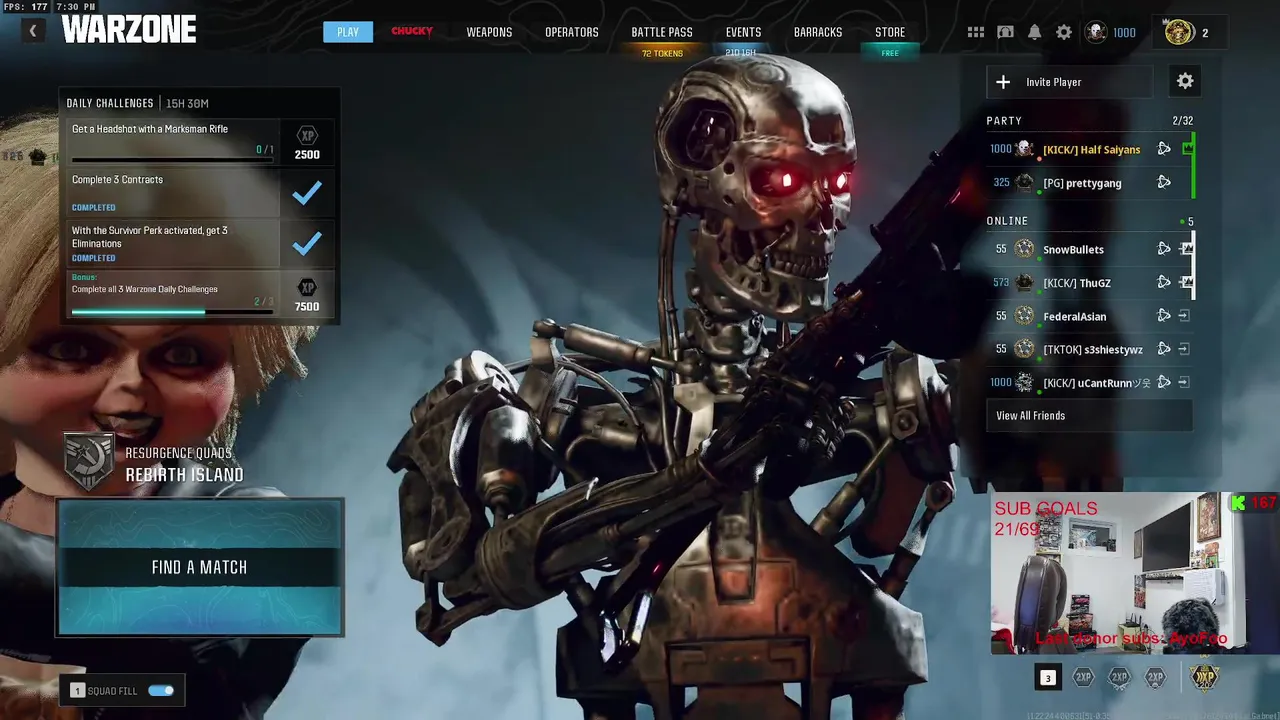Click View All Friends
The height and width of the screenshot is (720, 1280).
pyautogui.click(x=1089, y=416)
